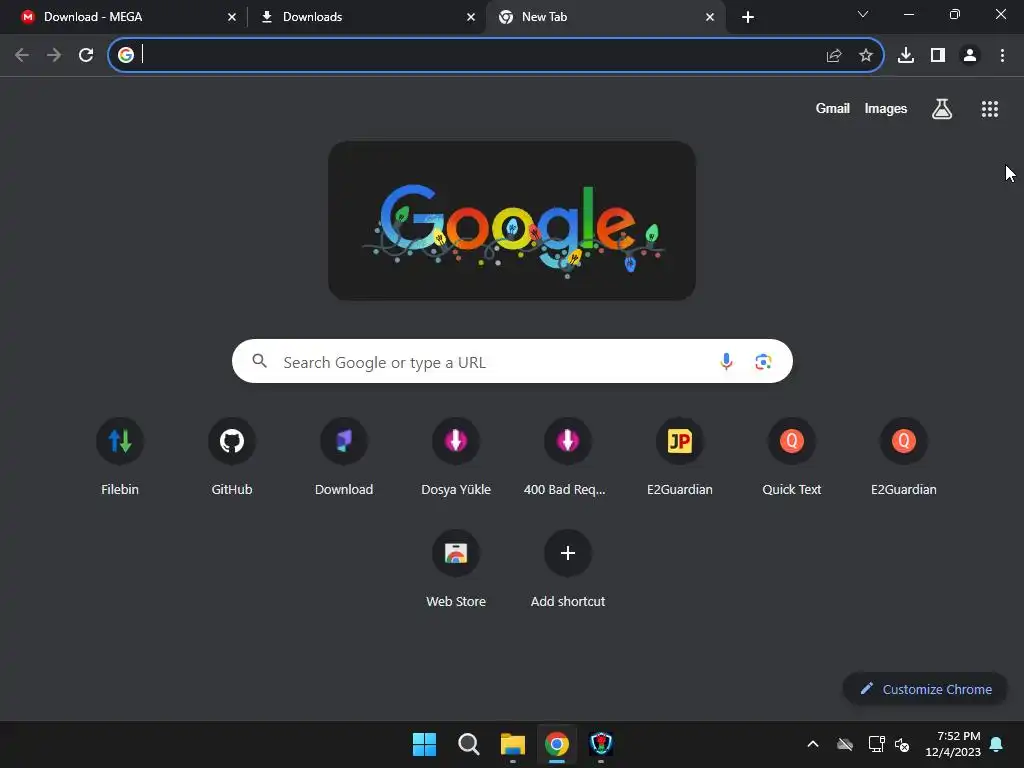Click the browser forward arrow
Image resolution: width=1024 pixels, height=768 pixels.
(x=54, y=55)
